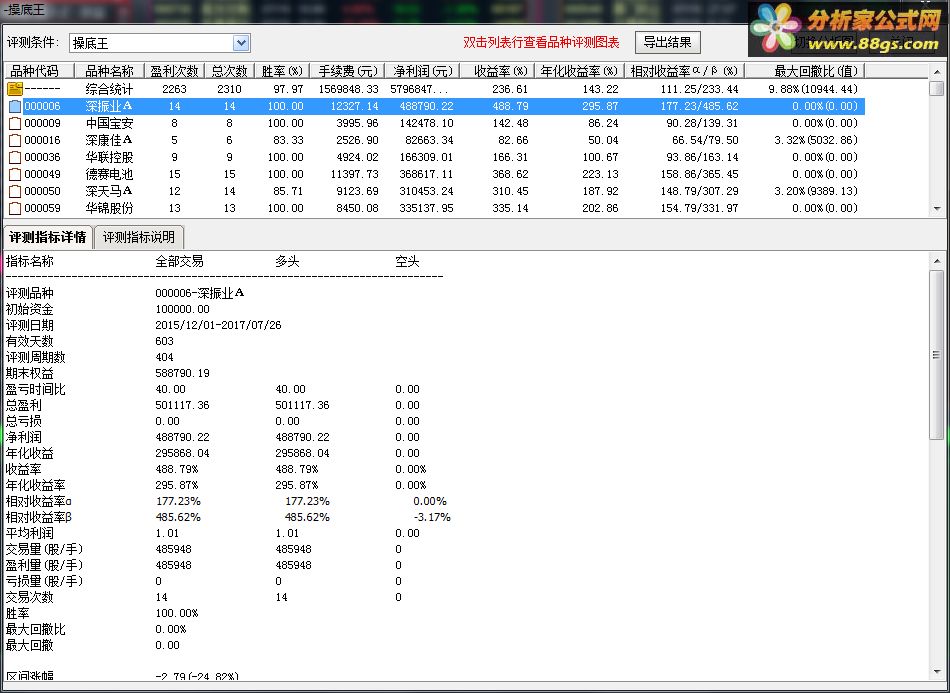The image size is (950, 693).
Task: Click the 交易次数 label in details
Action: [30, 597]
